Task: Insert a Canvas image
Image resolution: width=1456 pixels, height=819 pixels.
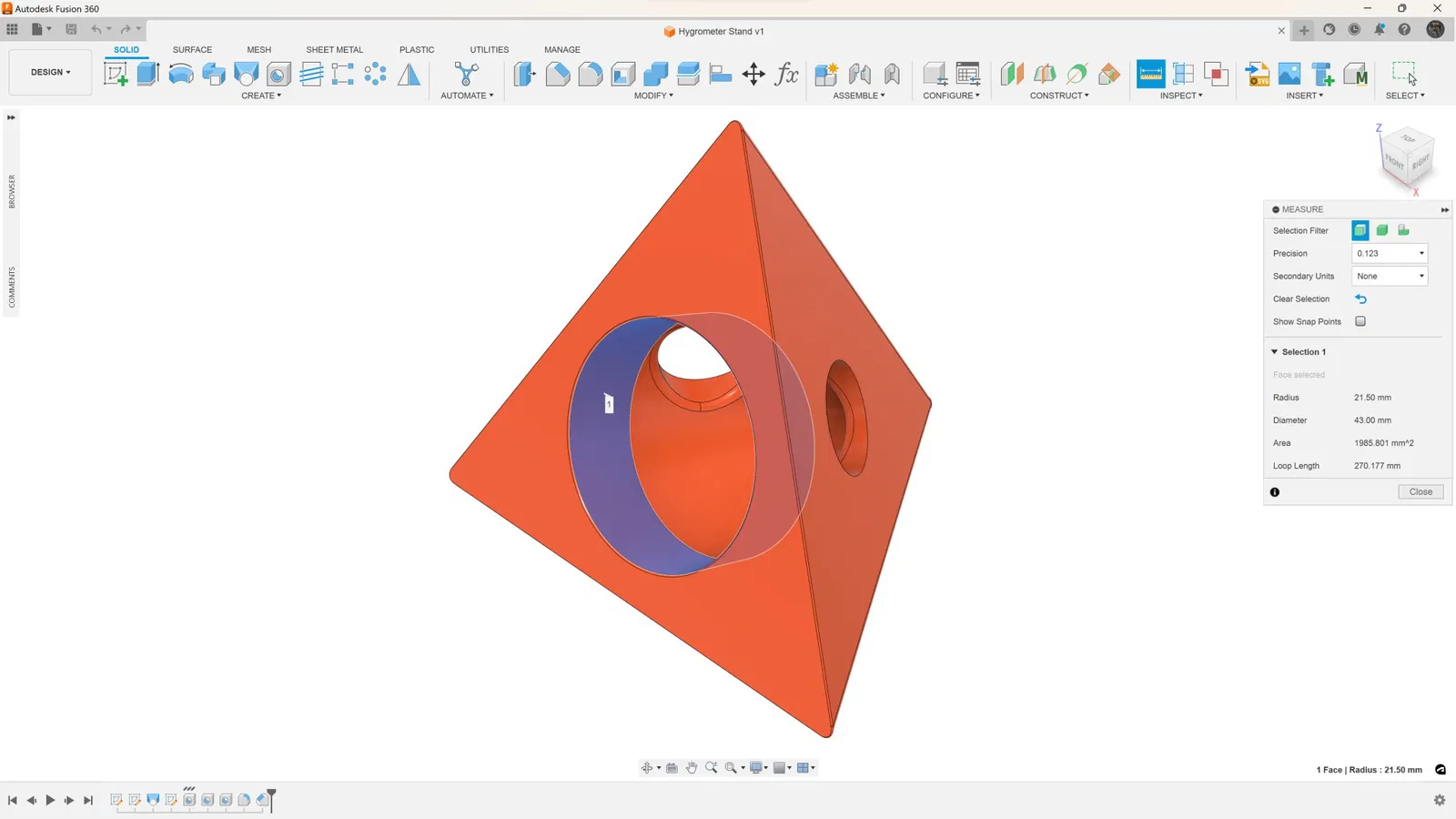Action: coord(1289,74)
